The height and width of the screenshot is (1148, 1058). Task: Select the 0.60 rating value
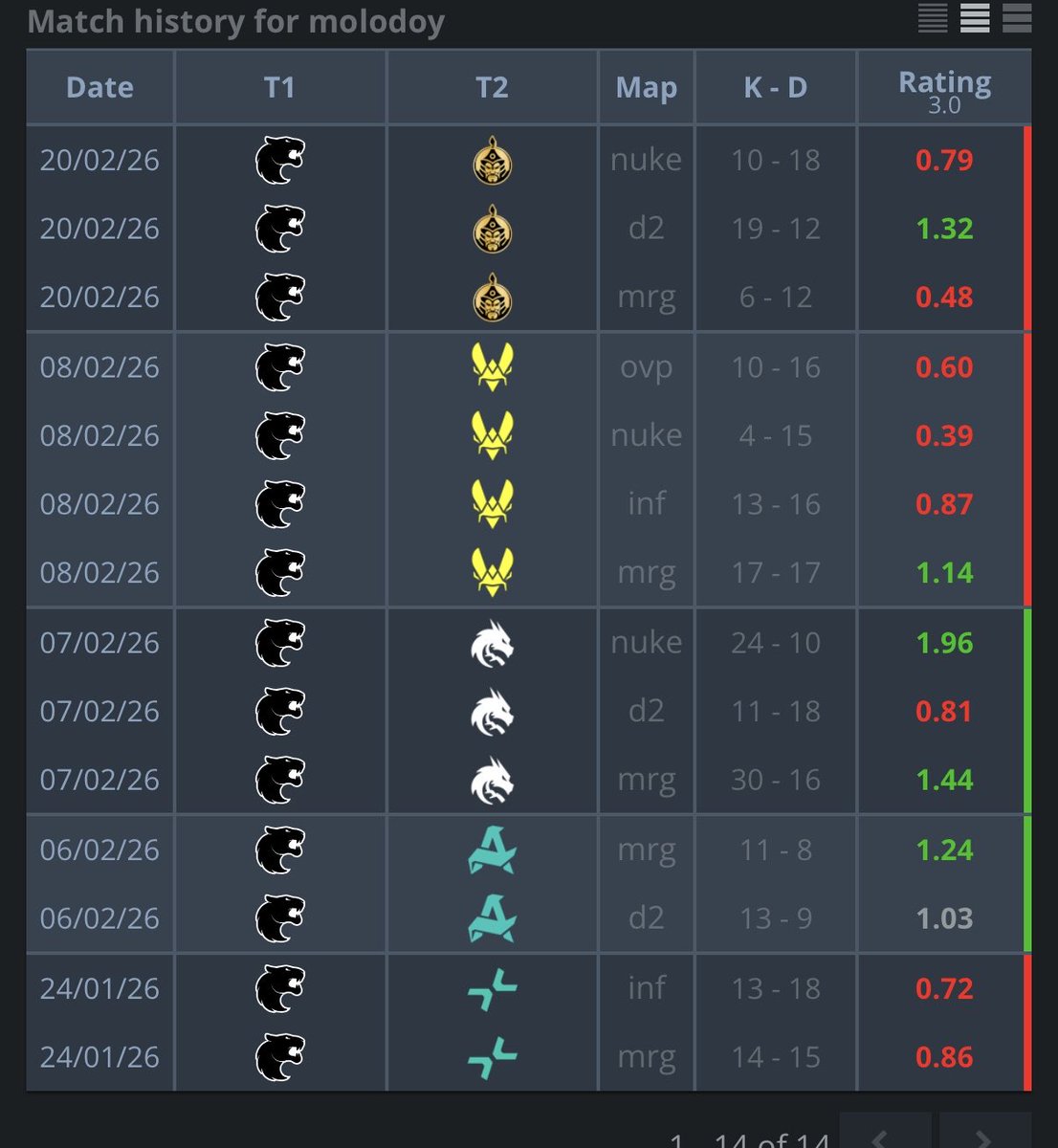944,367
